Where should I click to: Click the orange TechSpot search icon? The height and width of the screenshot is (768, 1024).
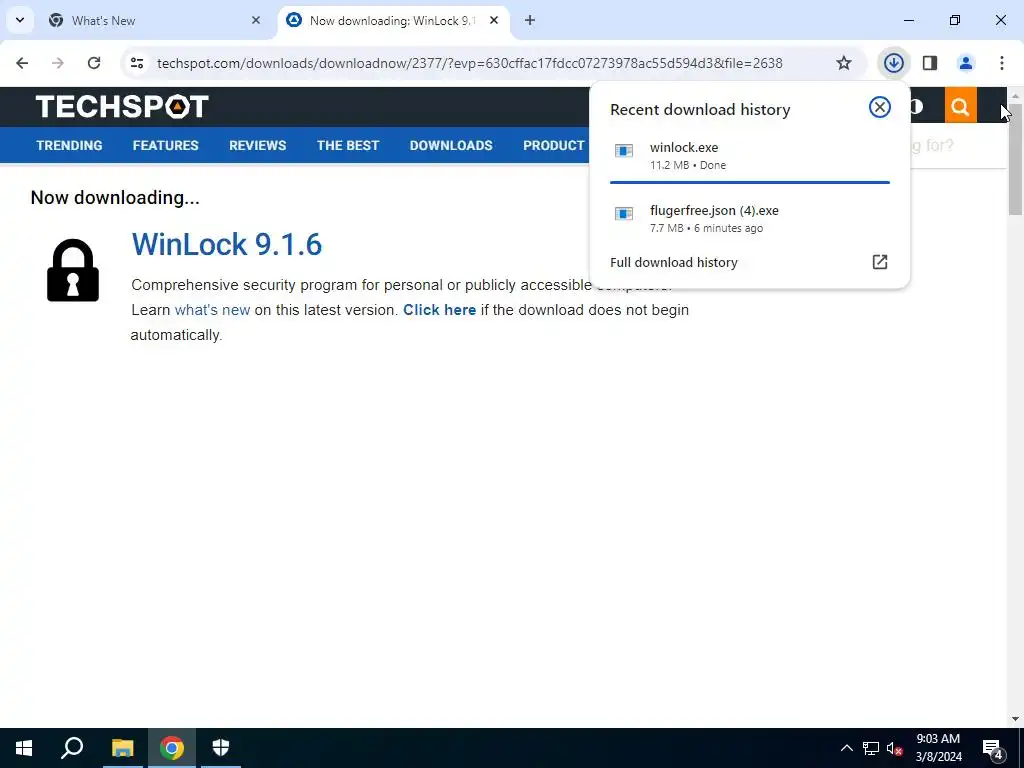point(960,106)
